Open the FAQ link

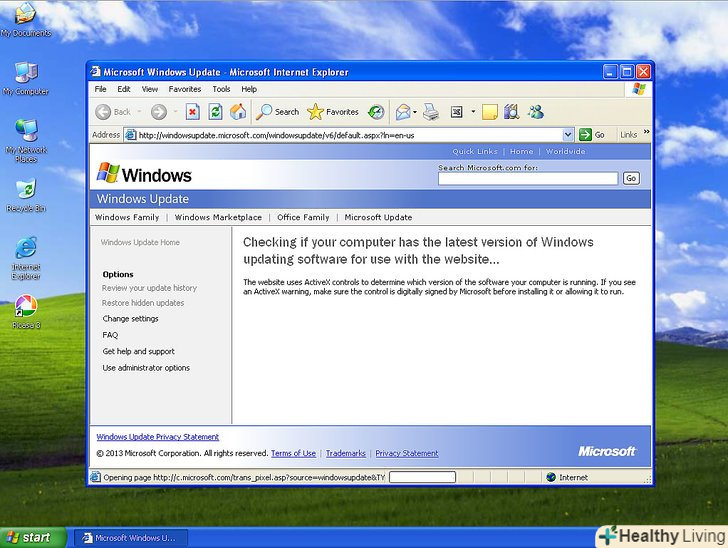pos(110,335)
